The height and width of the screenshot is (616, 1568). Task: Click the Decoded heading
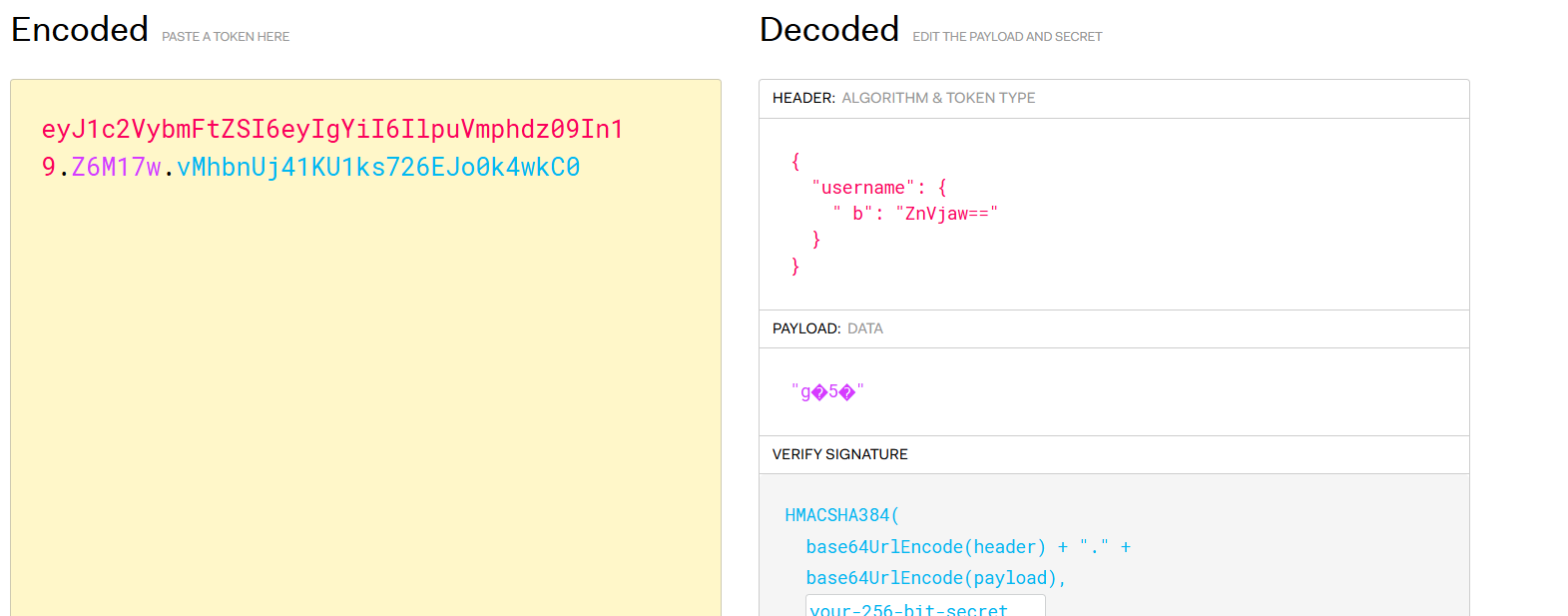[829, 29]
